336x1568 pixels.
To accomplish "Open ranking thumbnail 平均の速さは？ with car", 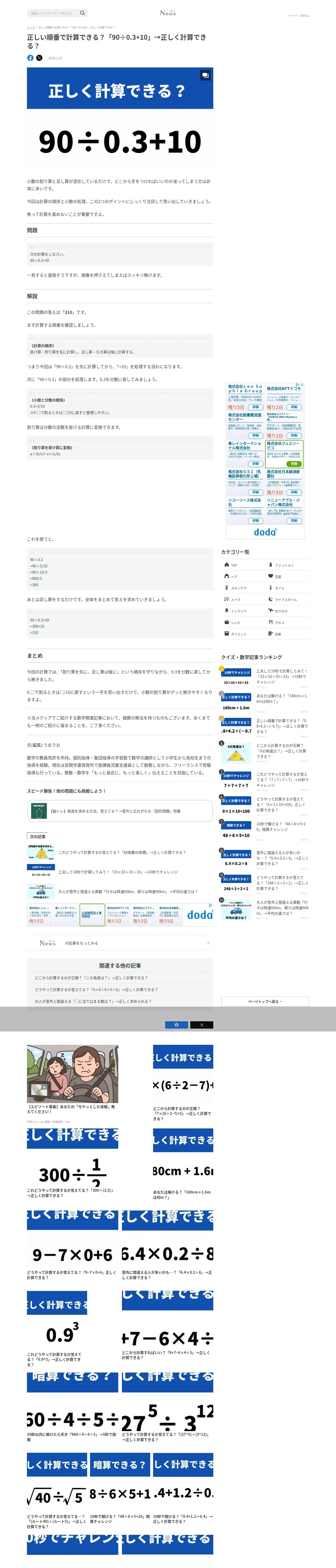I will [236, 909].
